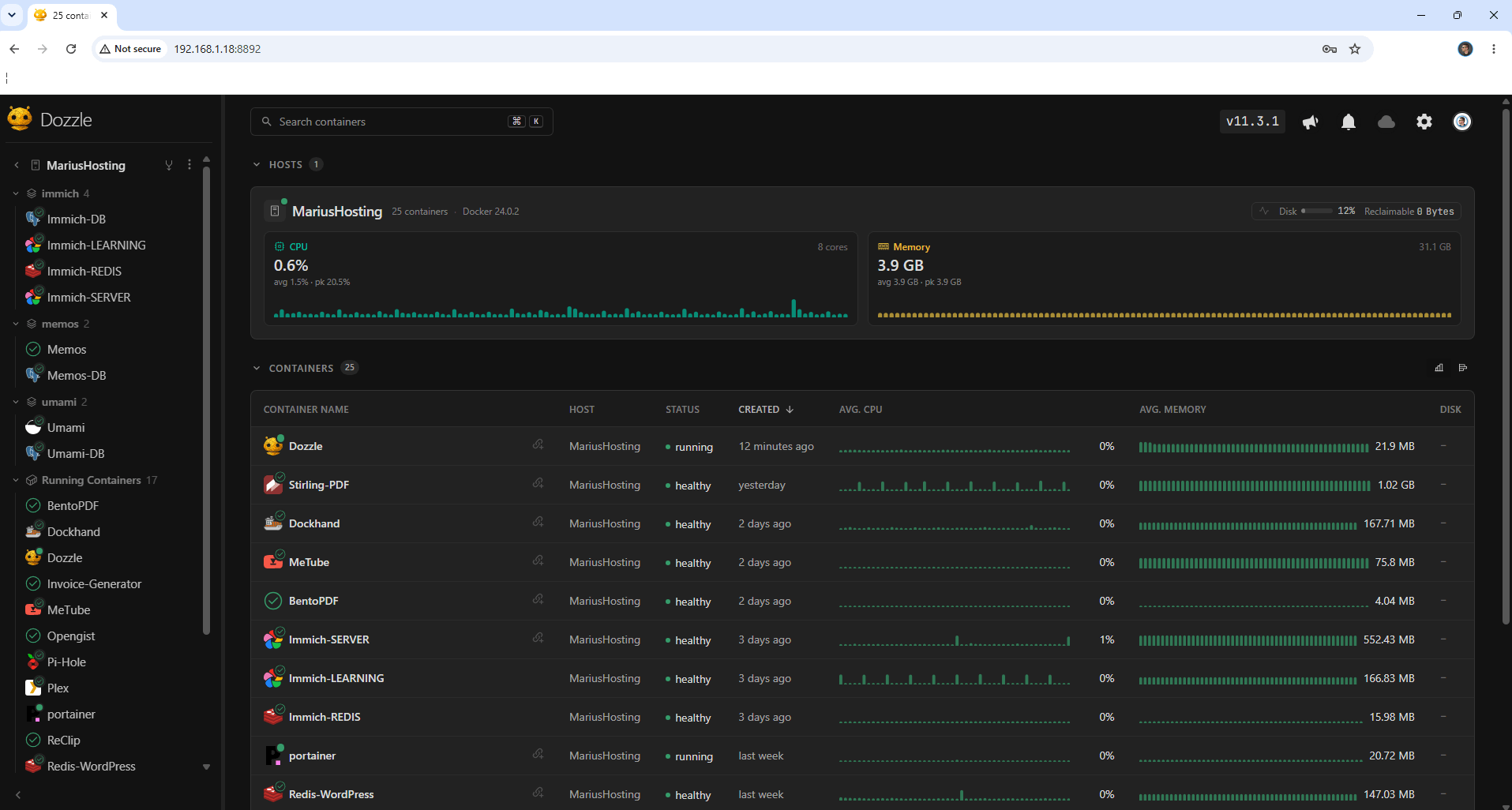
Task: Select Umami-DB in sidebar
Action: tap(76, 453)
